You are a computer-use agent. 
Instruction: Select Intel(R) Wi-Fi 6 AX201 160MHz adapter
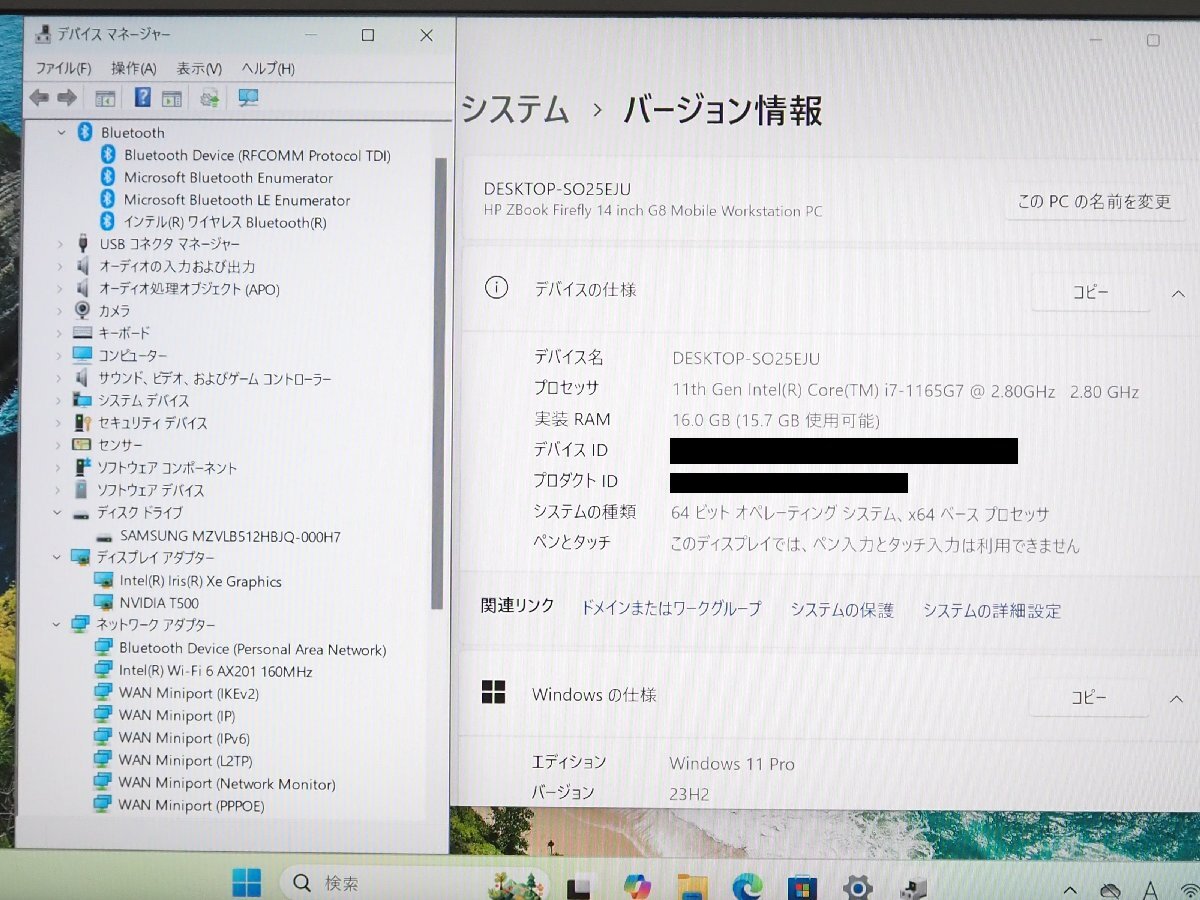tap(215, 671)
